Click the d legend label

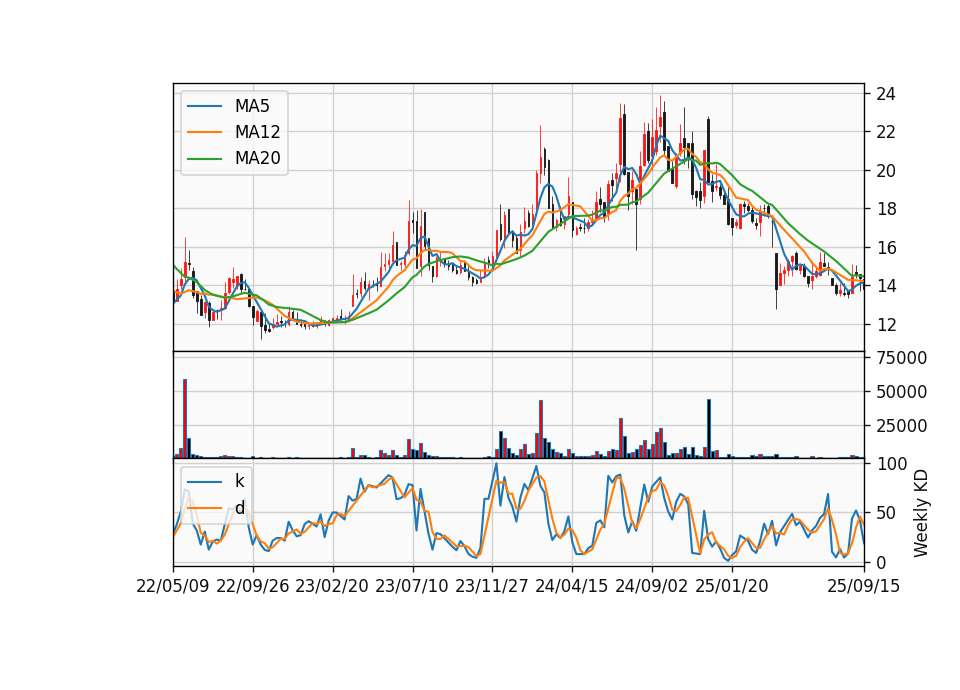pos(240,508)
